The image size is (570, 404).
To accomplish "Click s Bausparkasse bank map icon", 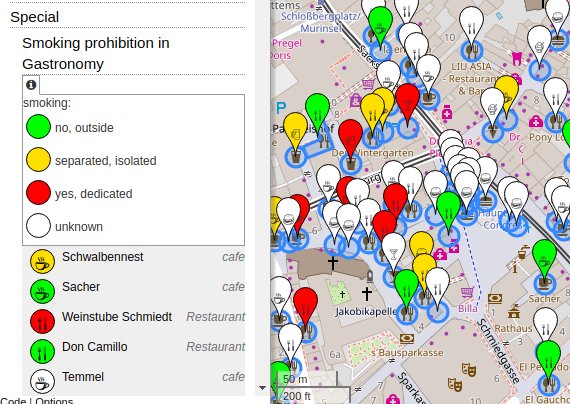I will [x=407, y=339].
